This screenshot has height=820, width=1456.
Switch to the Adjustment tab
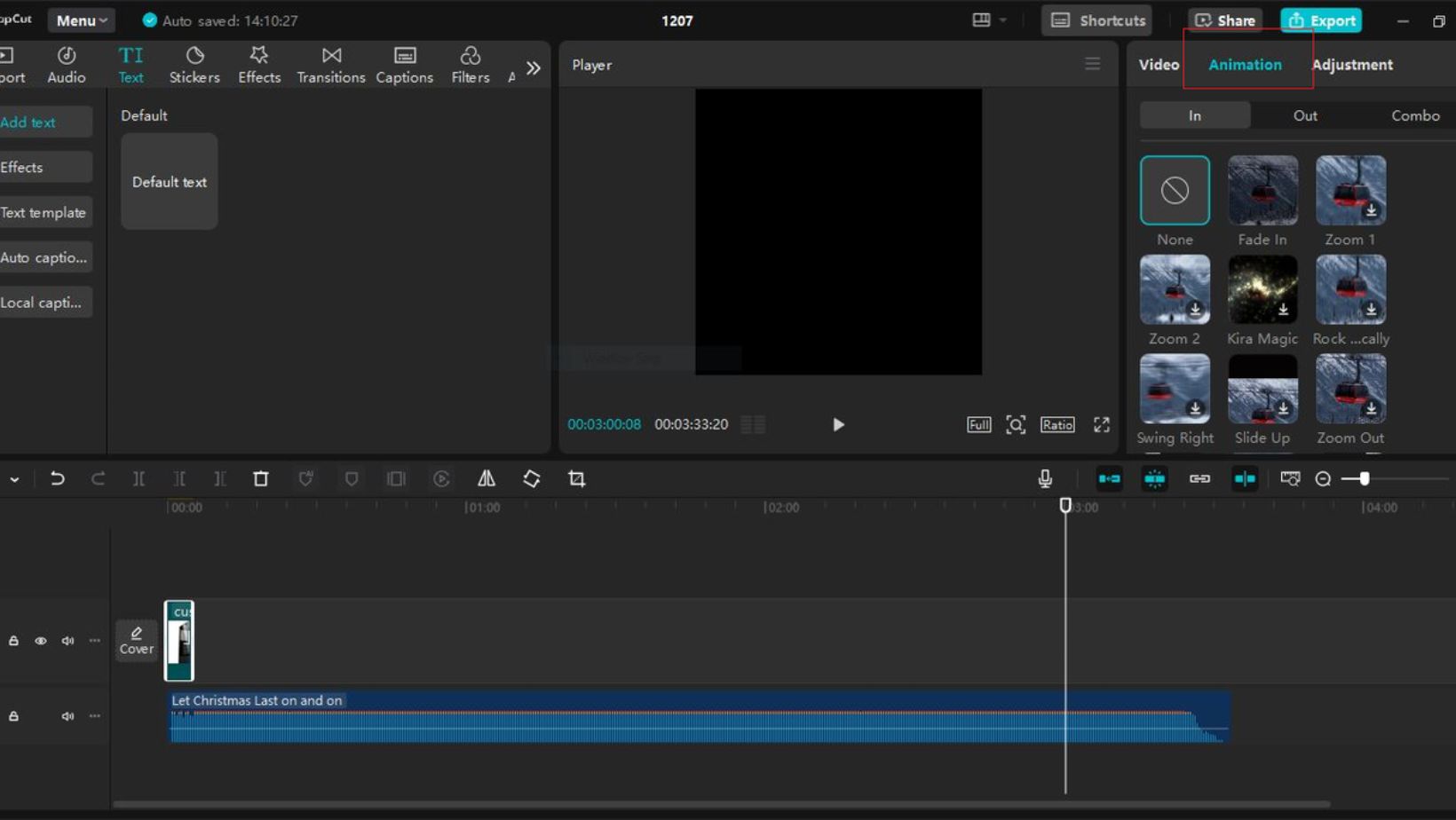pyautogui.click(x=1352, y=65)
